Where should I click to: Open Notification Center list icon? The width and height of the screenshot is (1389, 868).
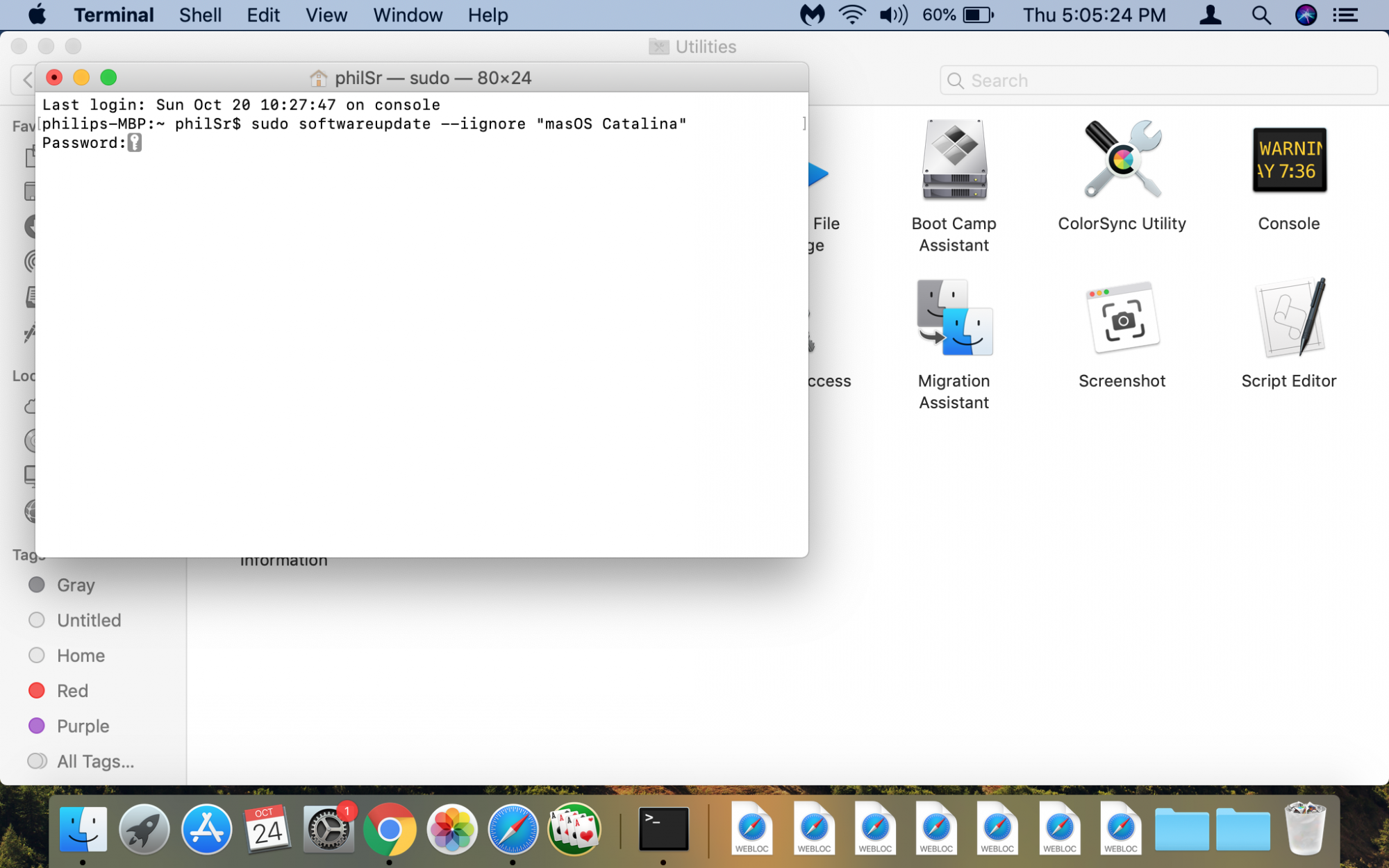pyautogui.click(x=1346, y=15)
